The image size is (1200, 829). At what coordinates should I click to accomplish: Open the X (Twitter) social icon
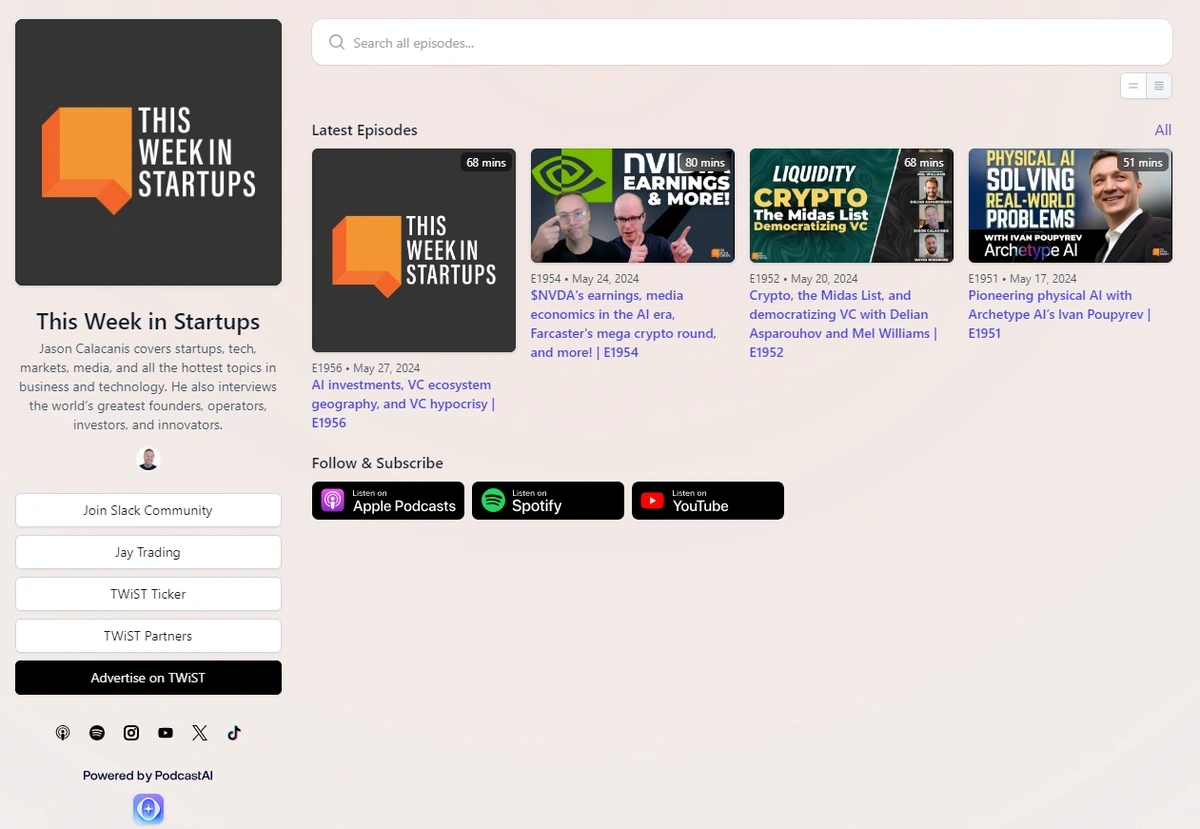click(200, 733)
